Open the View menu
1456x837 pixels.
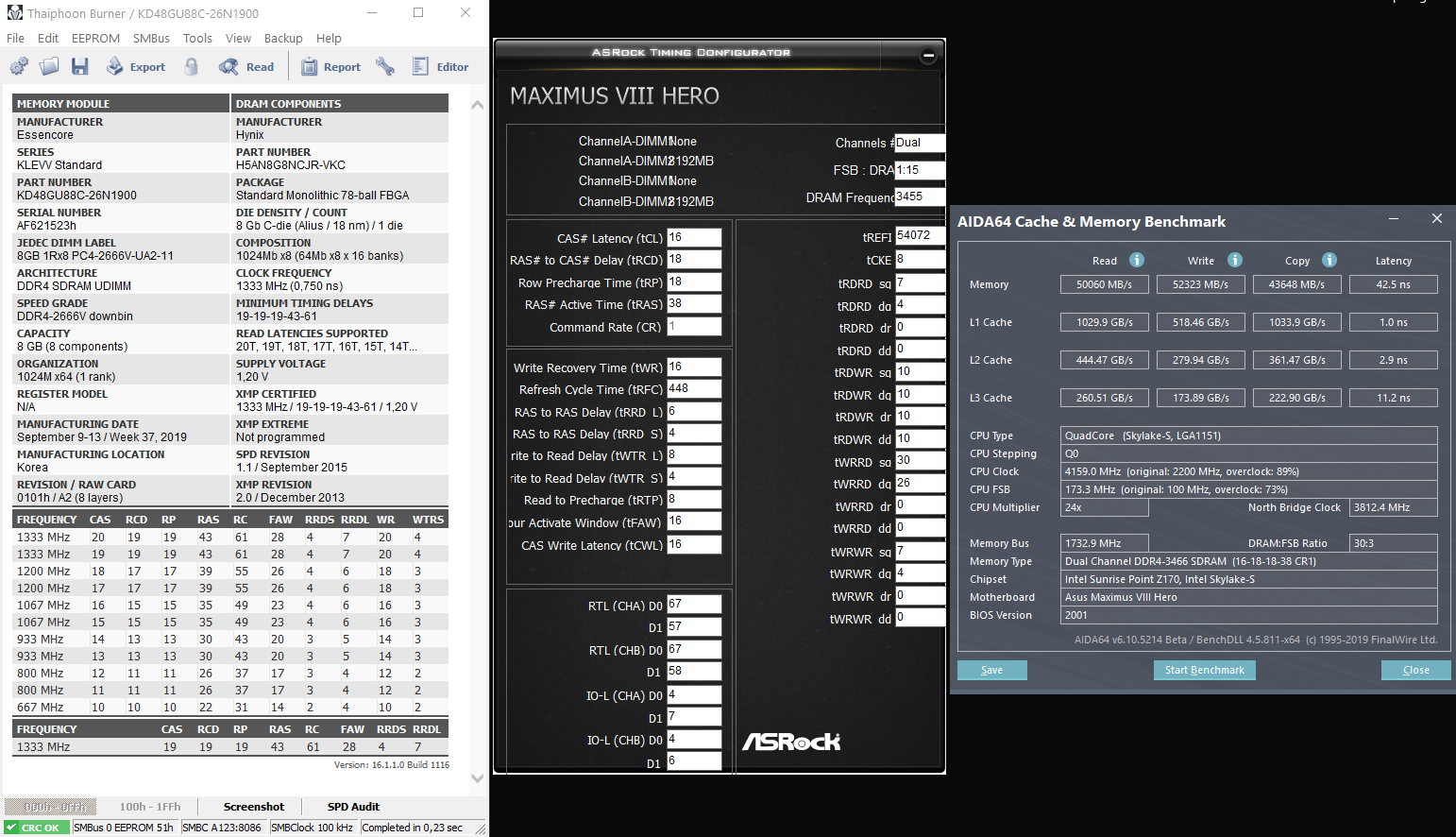point(238,38)
